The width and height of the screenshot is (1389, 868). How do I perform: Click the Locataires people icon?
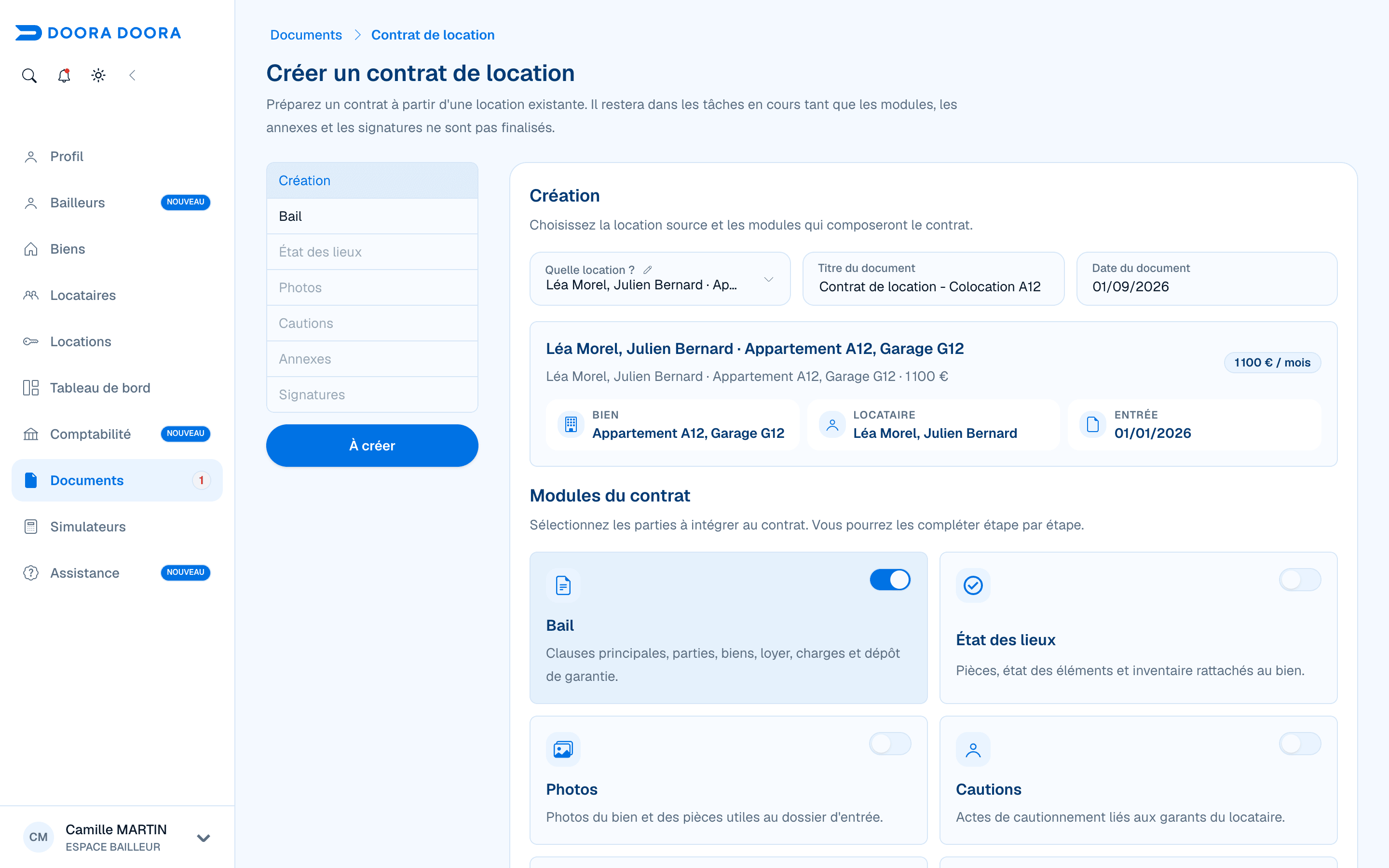point(31,295)
